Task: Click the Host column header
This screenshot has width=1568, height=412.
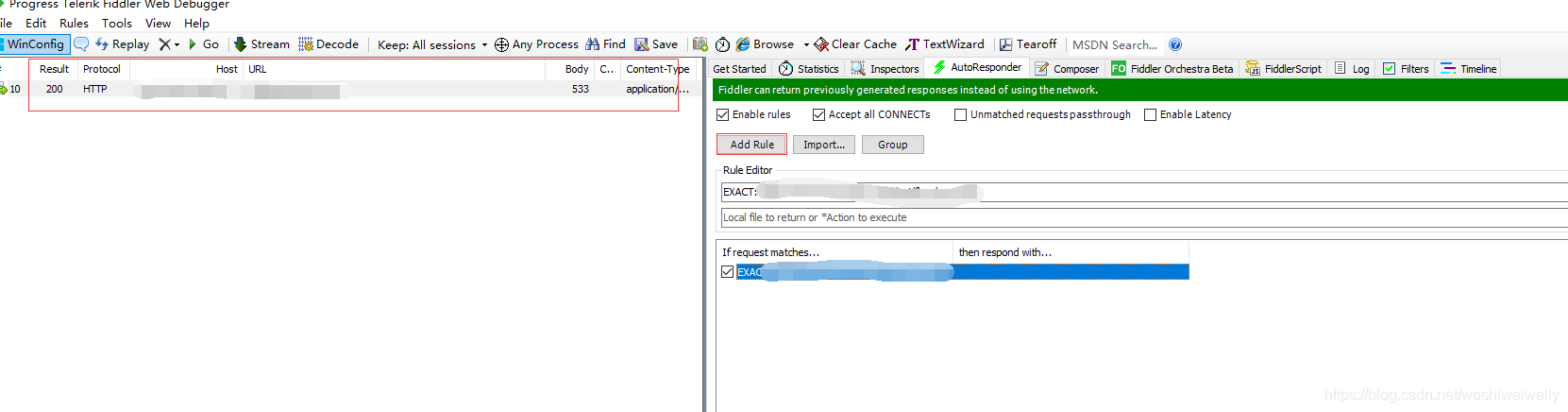Action: [187, 69]
